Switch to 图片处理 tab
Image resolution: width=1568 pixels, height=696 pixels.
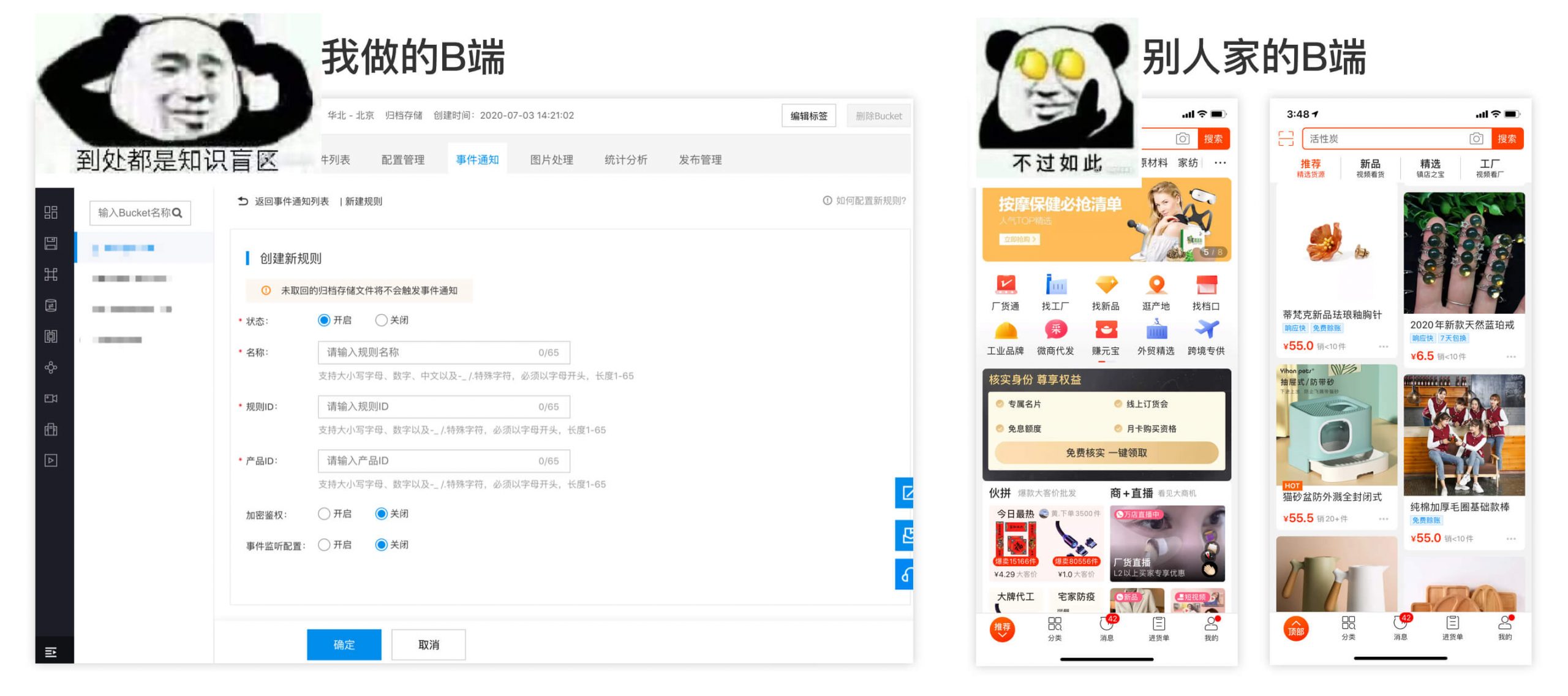coord(551,160)
